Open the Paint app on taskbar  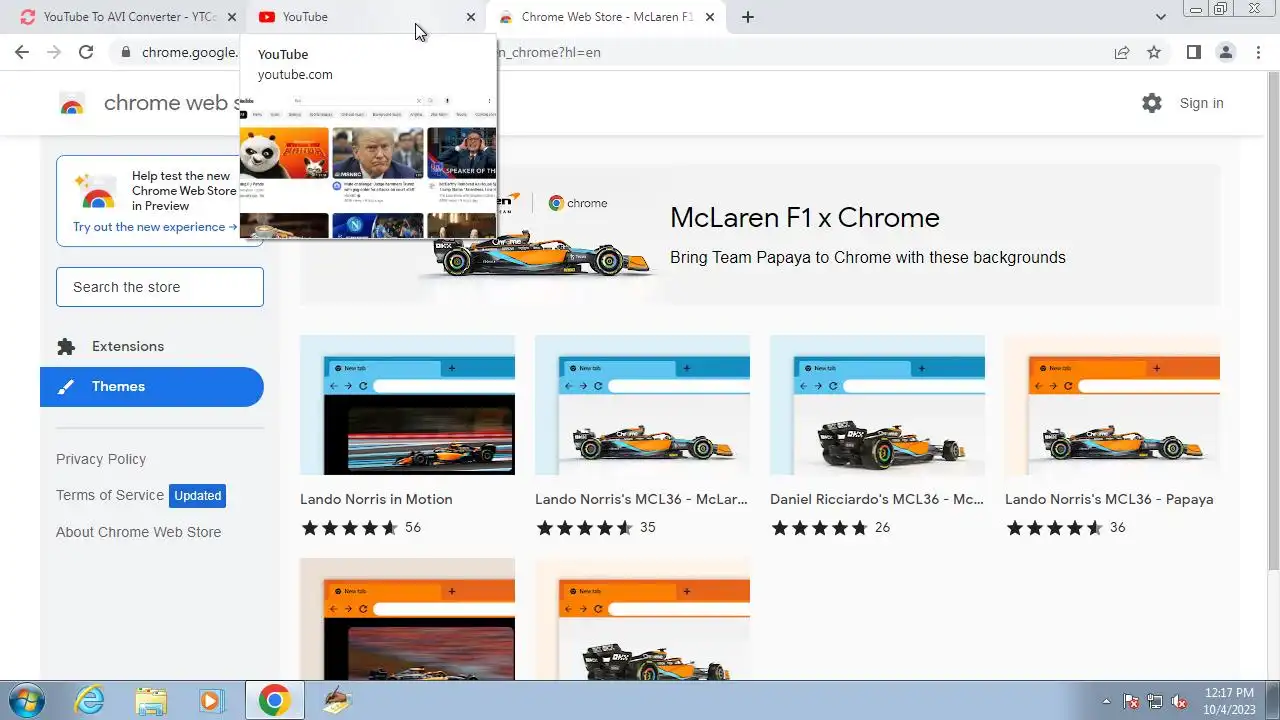pos(338,700)
